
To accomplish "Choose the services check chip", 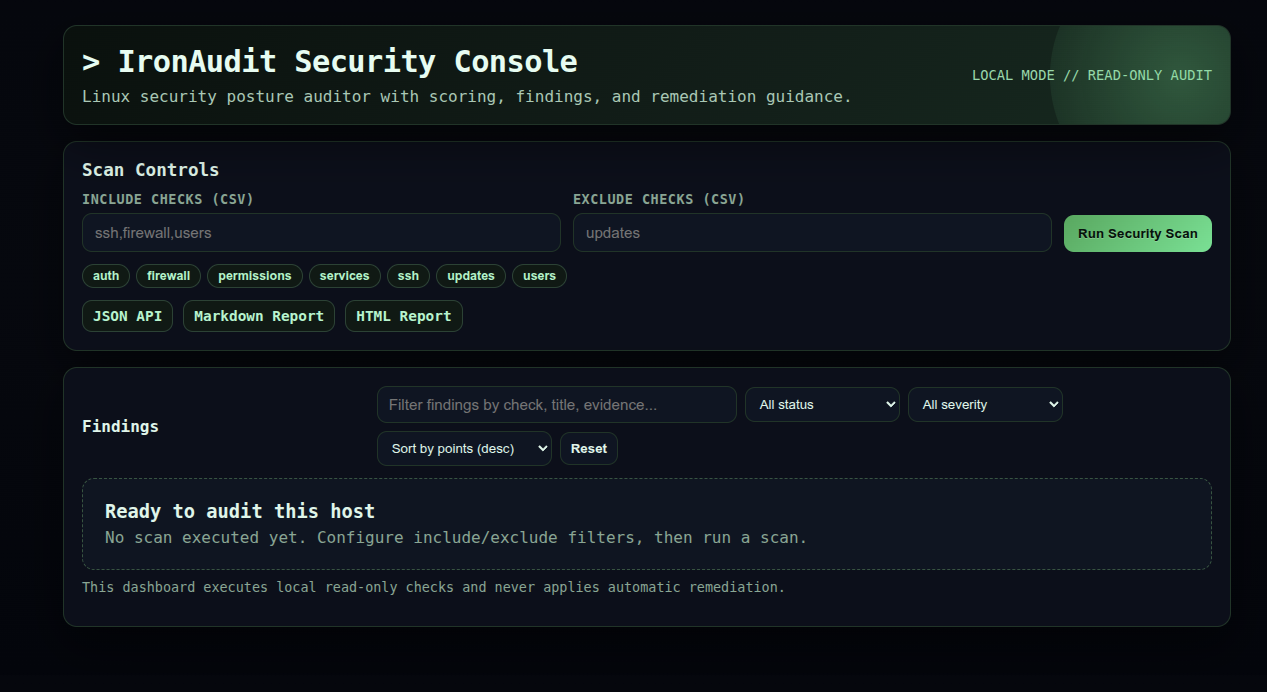I will 344,276.
